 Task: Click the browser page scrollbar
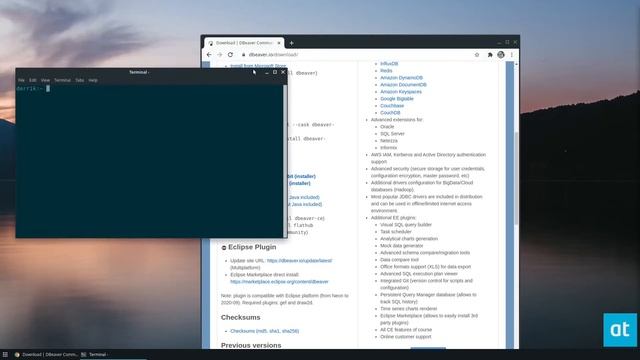pyautogui.click(x=516, y=178)
